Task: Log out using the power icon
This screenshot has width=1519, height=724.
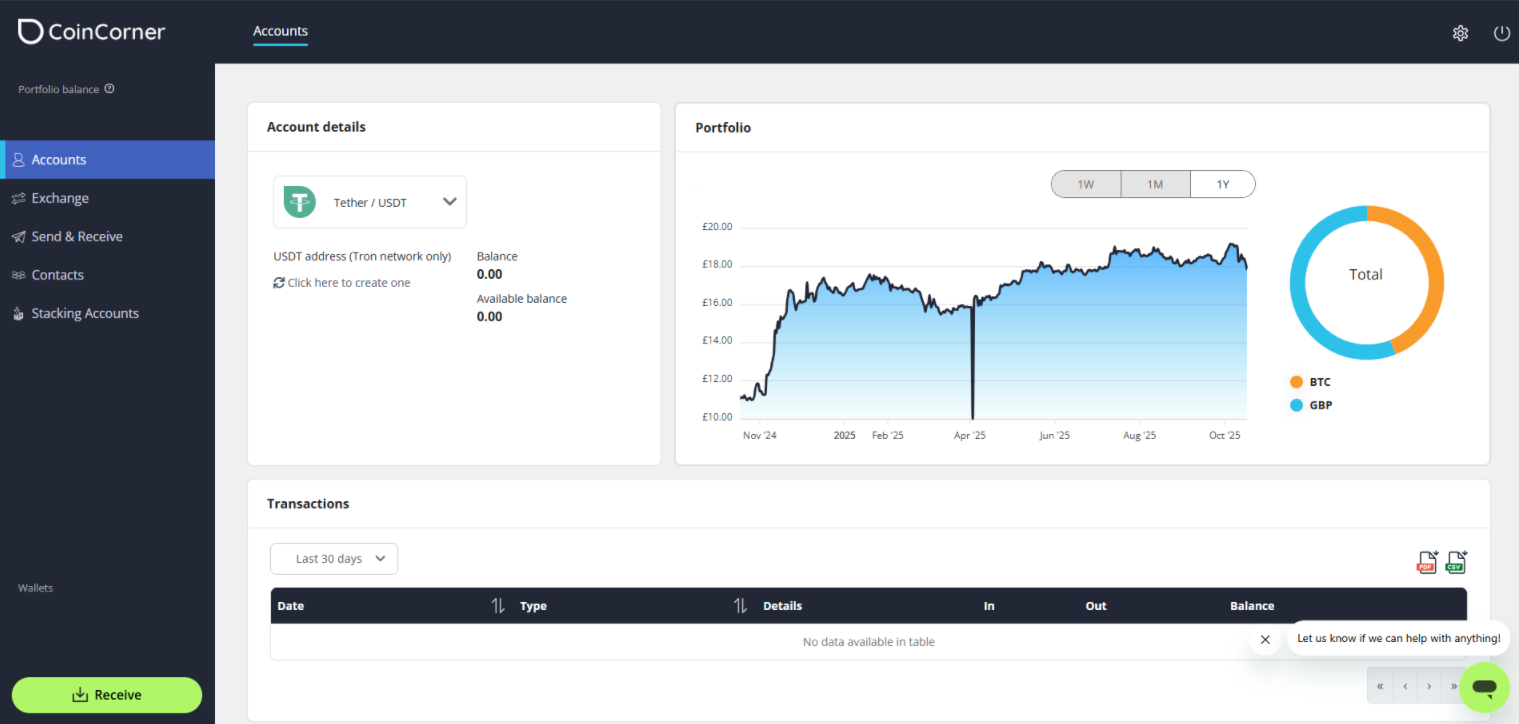Action: [1501, 32]
